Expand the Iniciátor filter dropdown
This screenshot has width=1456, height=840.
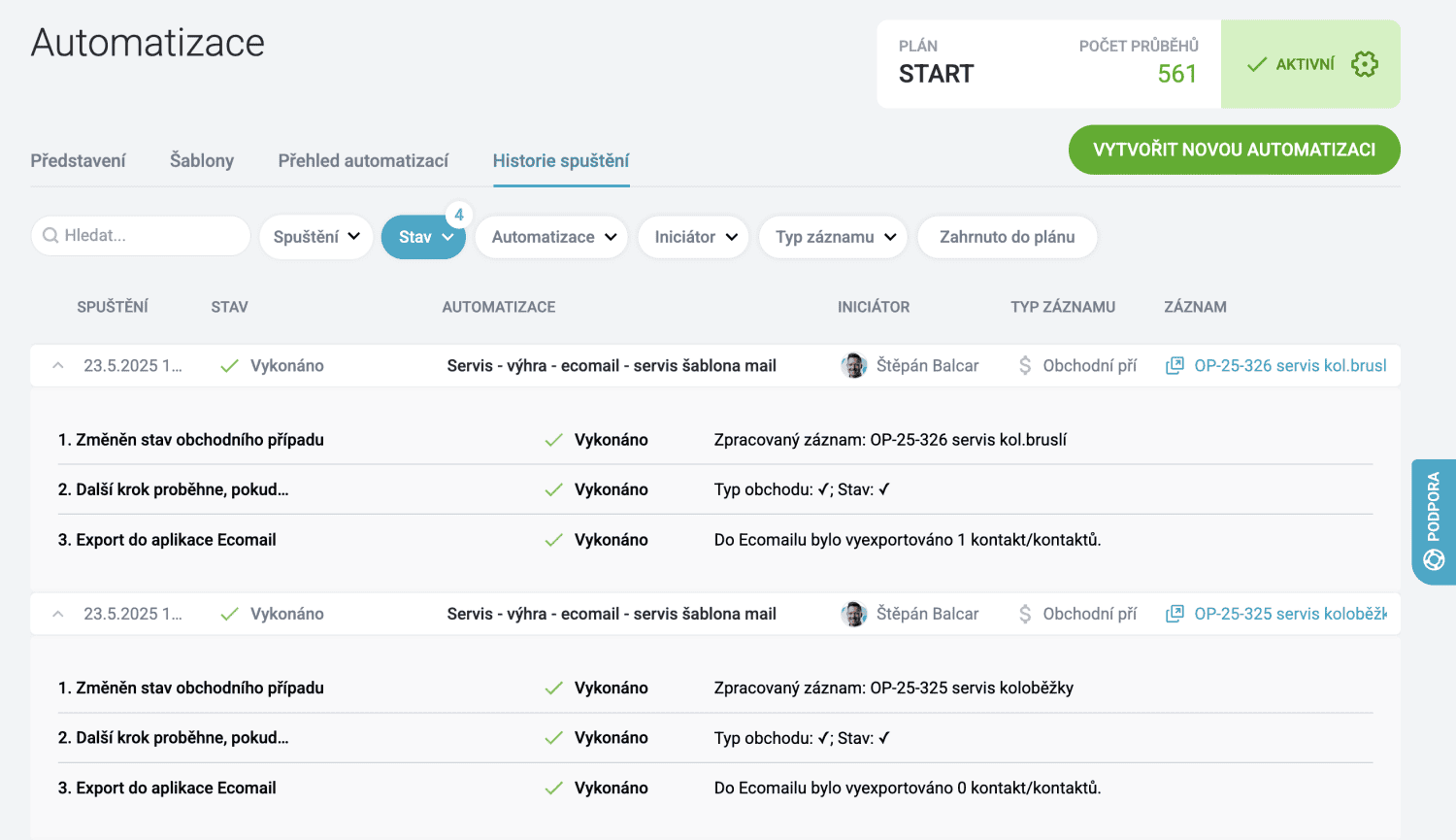pos(693,237)
